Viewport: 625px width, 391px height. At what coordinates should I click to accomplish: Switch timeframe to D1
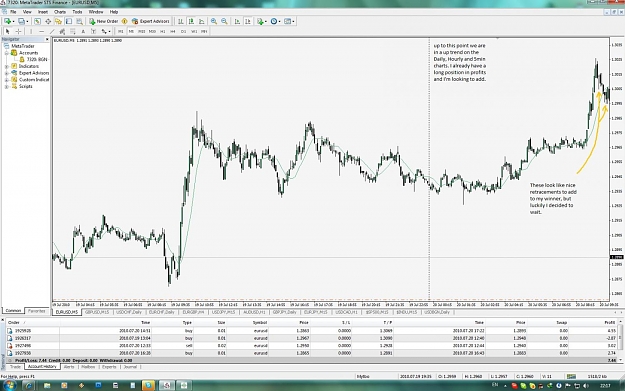pyautogui.click(x=183, y=31)
